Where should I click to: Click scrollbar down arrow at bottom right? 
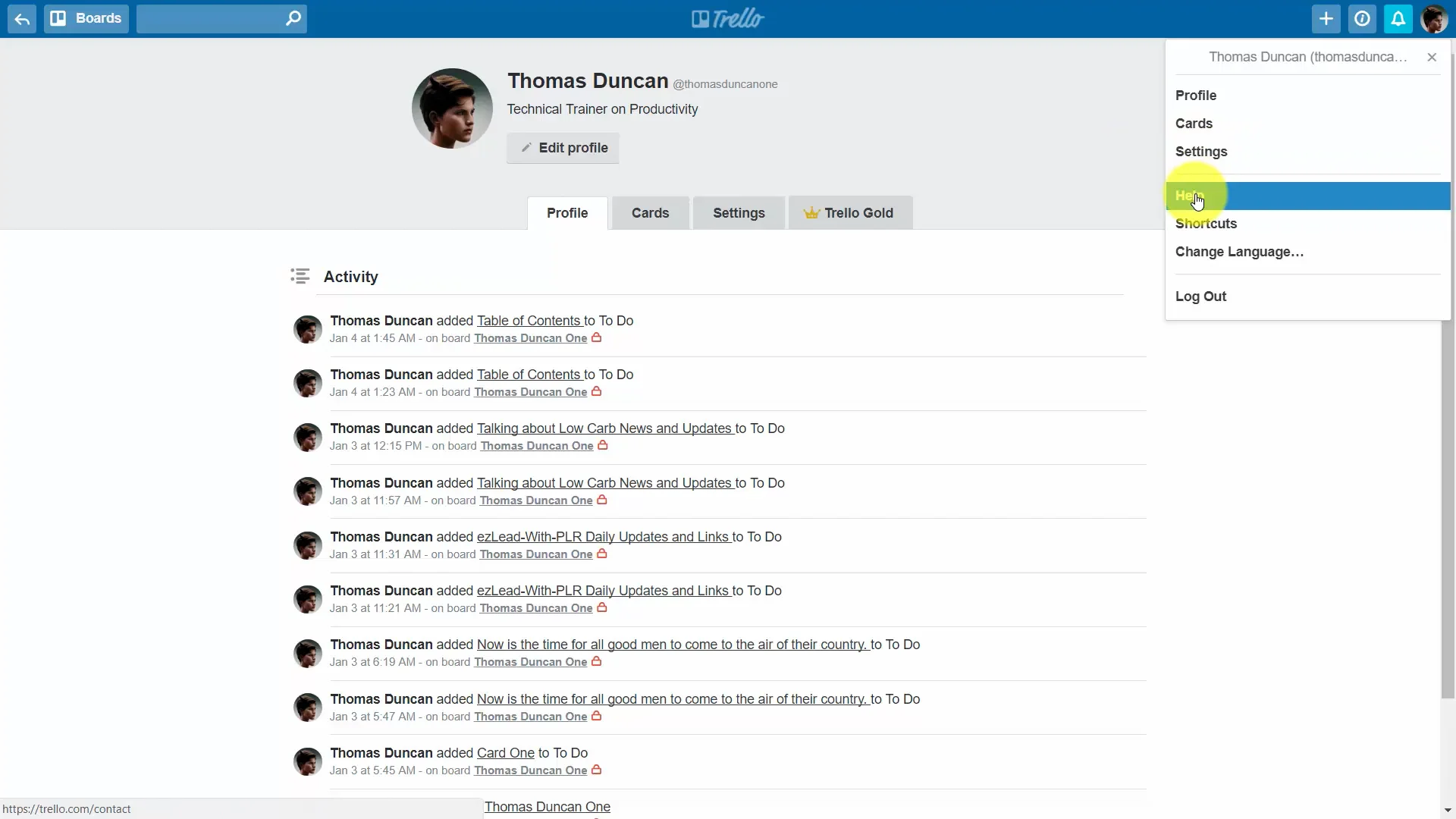pos(1448,811)
